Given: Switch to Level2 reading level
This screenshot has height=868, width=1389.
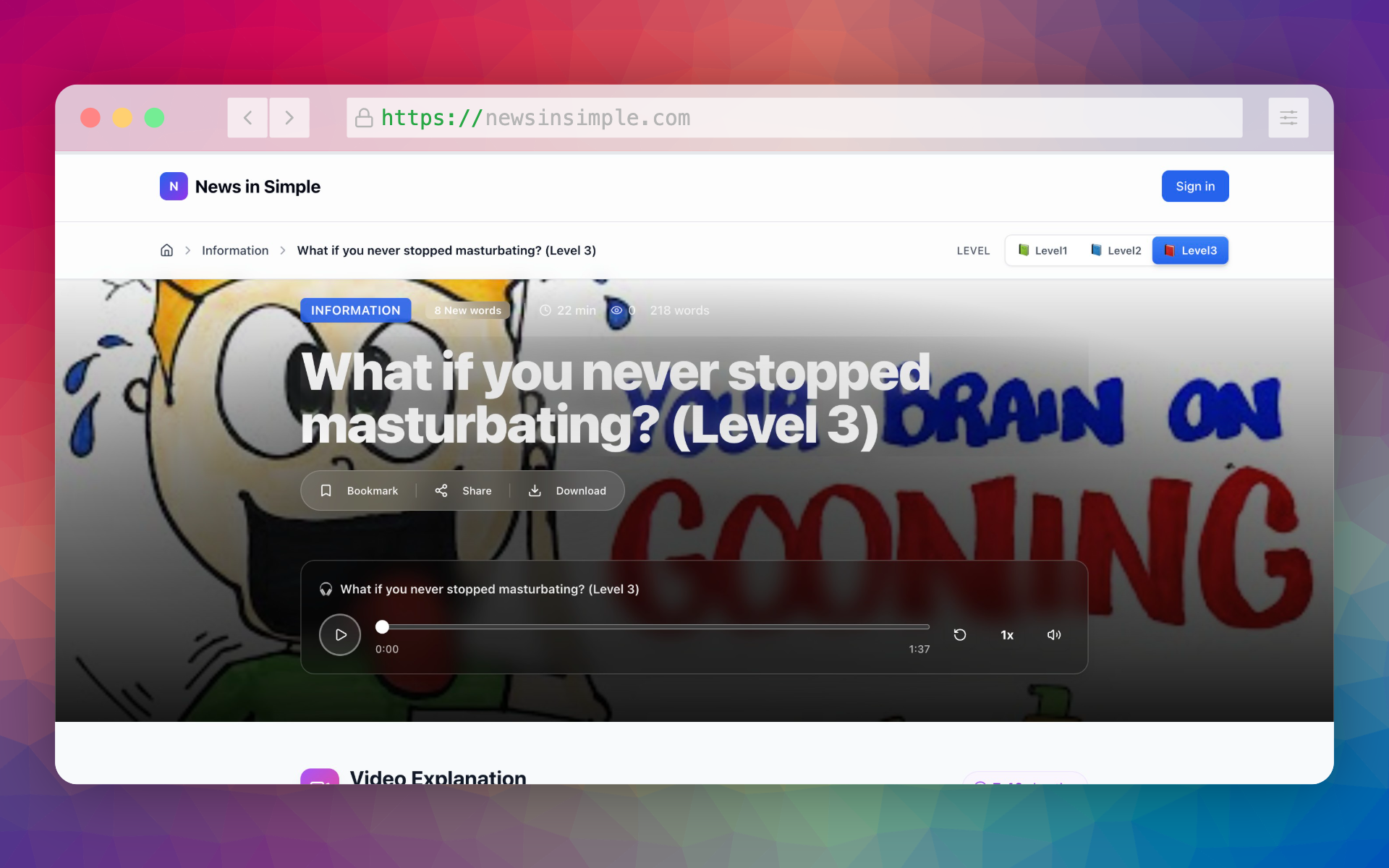Looking at the screenshot, I should tap(1116, 250).
